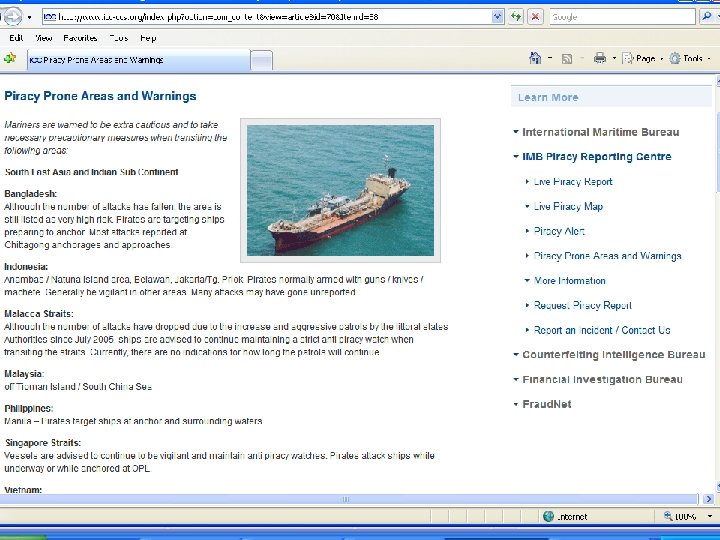Expand the FraudNet section
This screenshot has height=540, width=720.
(x=546, y=404)
